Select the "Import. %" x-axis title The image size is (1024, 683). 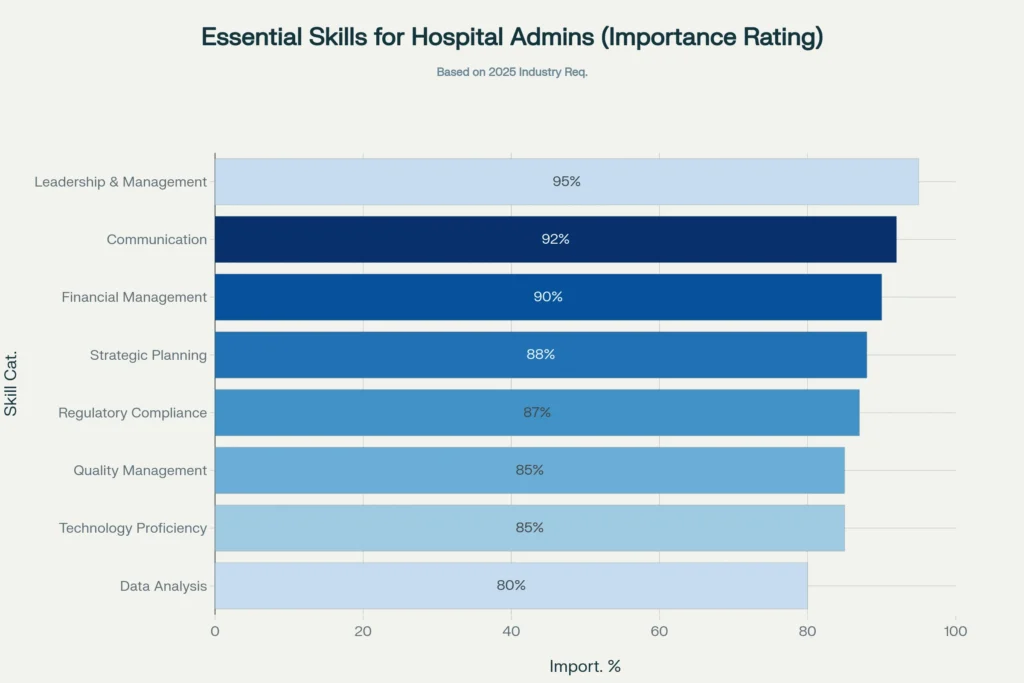(585, 666)
